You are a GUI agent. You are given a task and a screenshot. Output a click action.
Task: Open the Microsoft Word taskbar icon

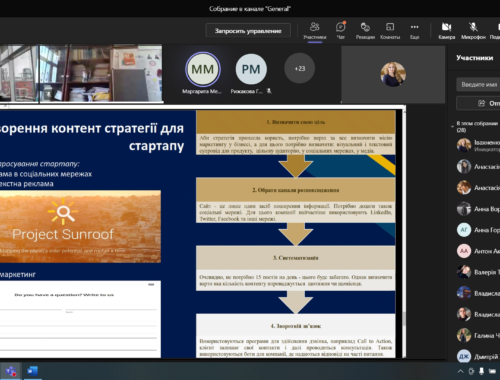click(32, 371)
